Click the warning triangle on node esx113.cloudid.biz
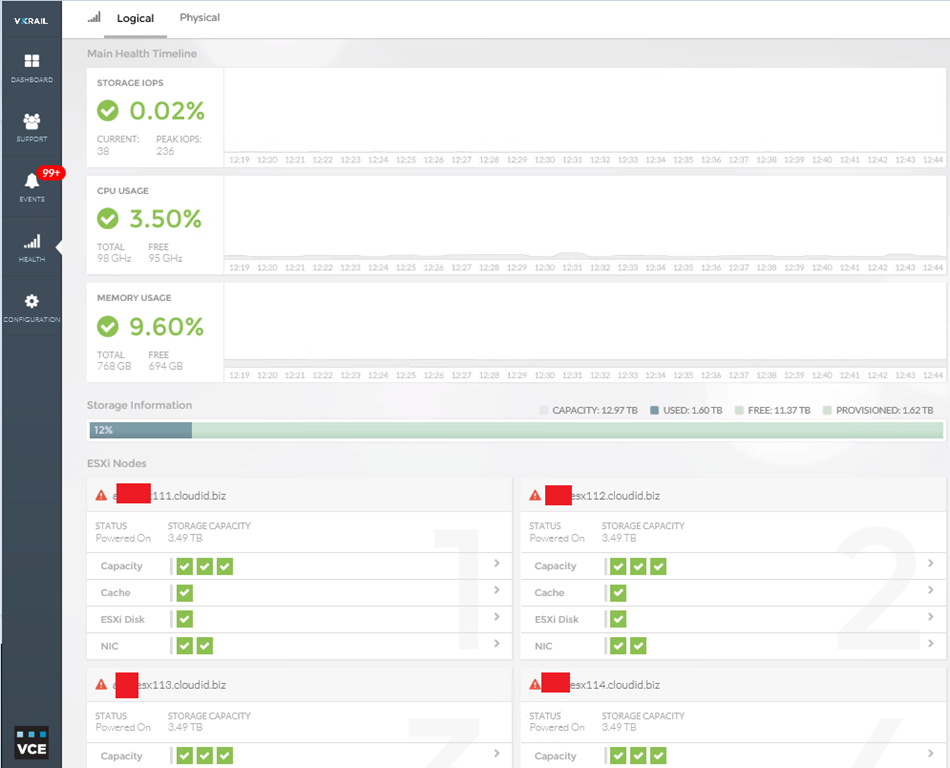This screenshot has width=950, height=768. (x=101, y=684)
